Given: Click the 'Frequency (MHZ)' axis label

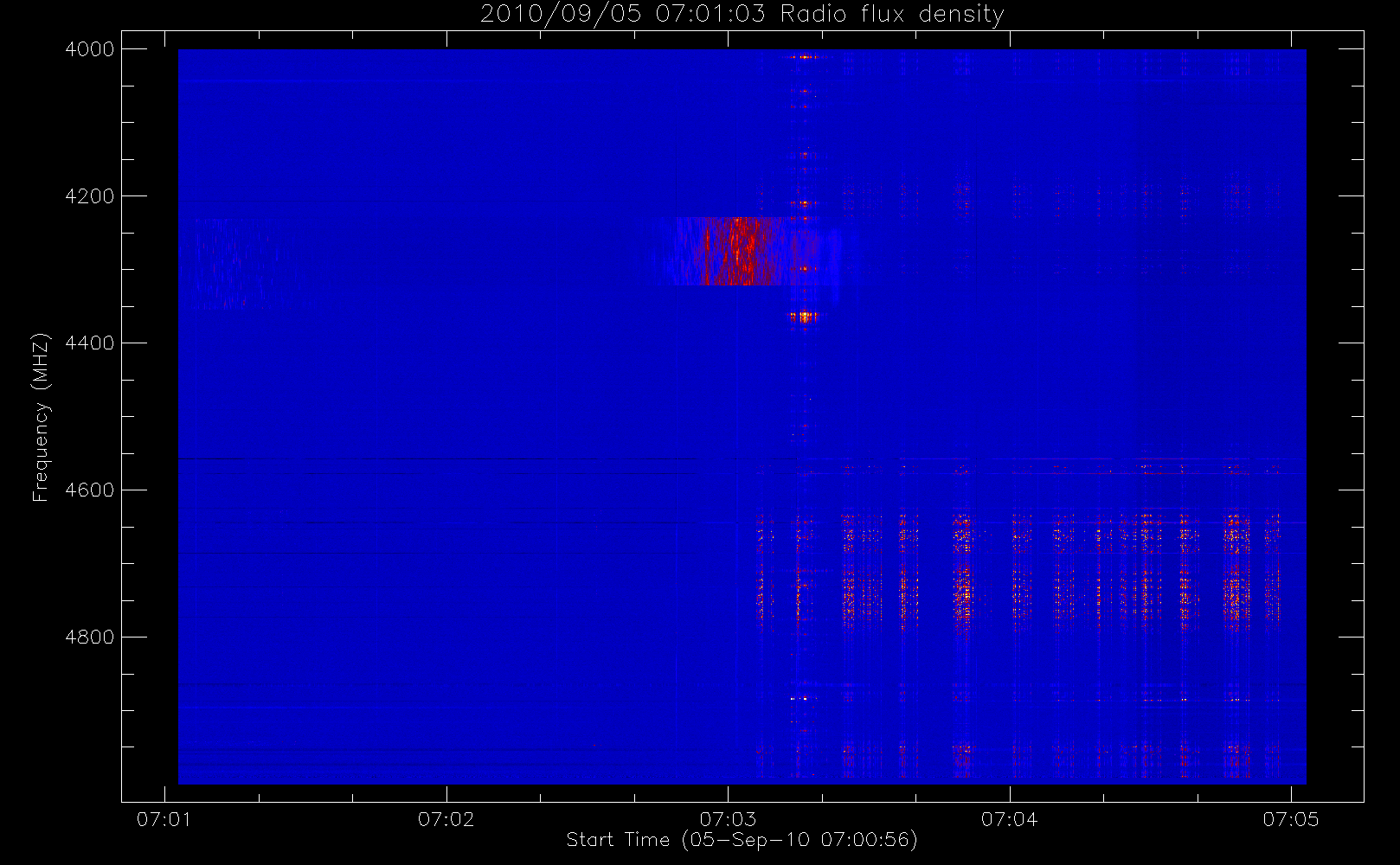Looking at the screenshot, I should click(41, 417).
